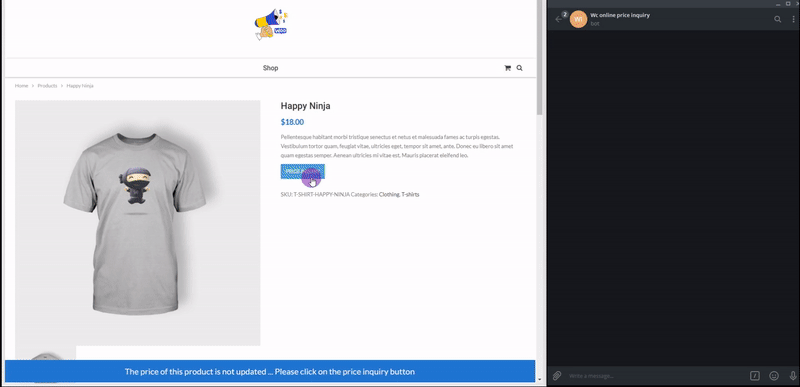Viewport: 800px width, 387px height.
Task: Open Products breadcrumb link
Action: coord(47,86)
